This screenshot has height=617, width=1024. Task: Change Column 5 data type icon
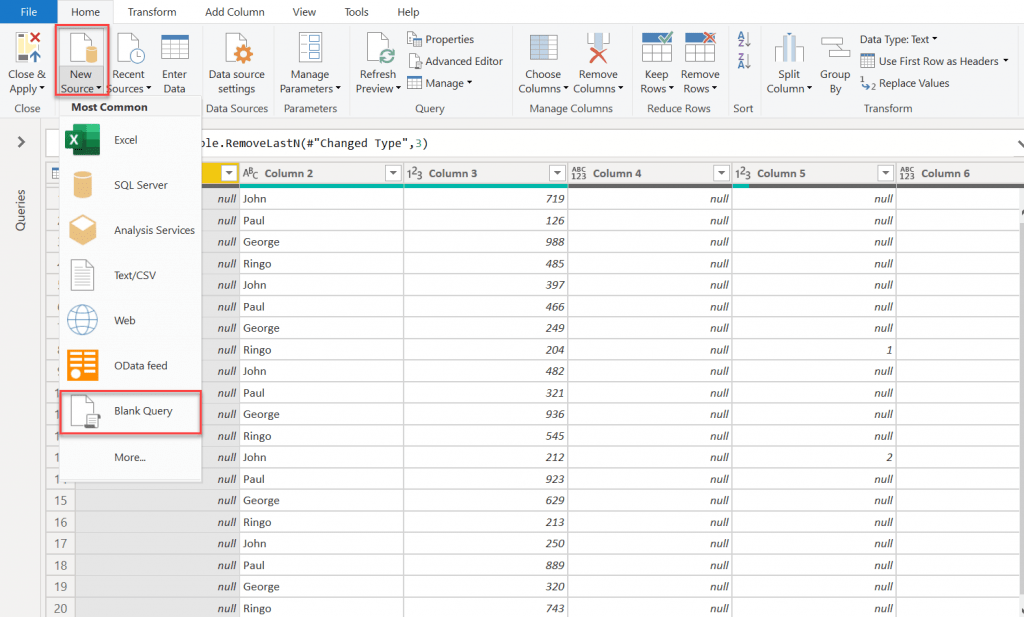pyautogui.click(x=743, y=173)
